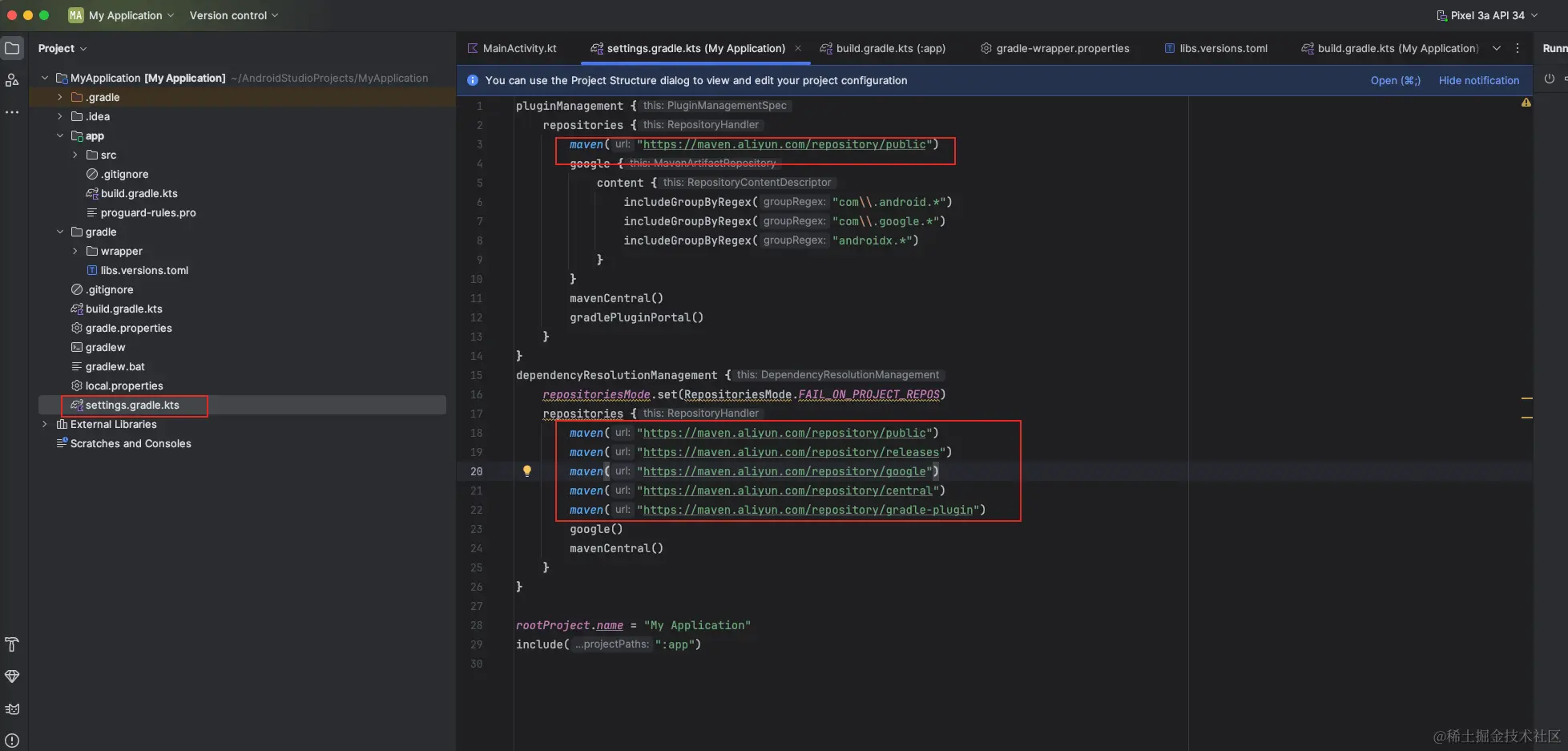Click line number 28 in the gutter
This screenshot has height=751, width=1568.
click(477, 625)
